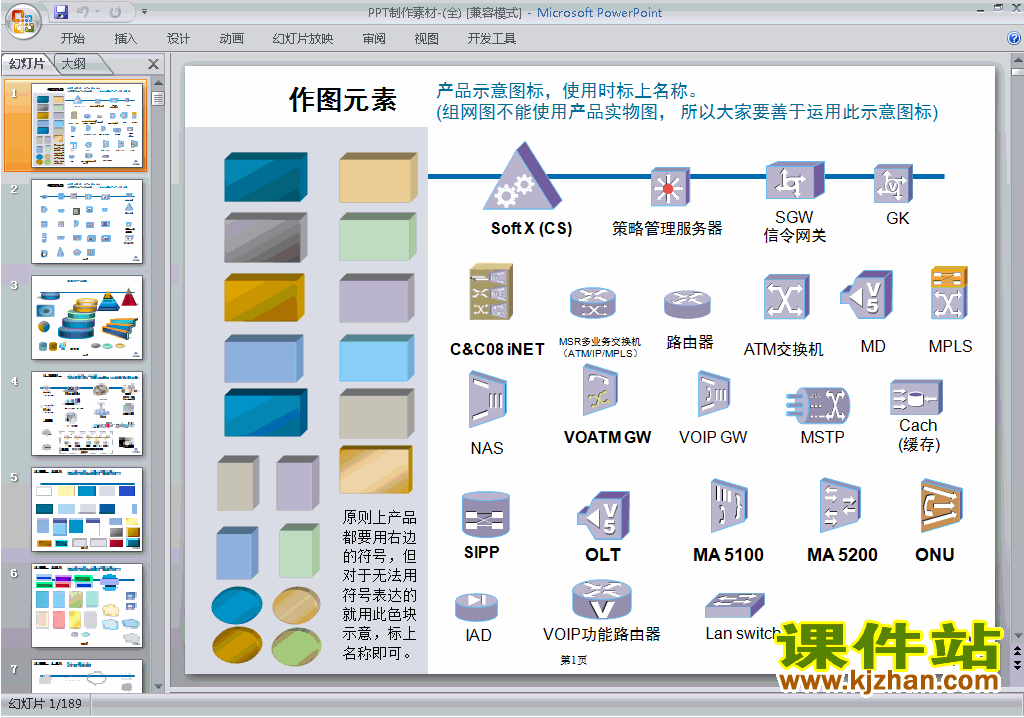Open the Office button menu
The image size is (1024, 718).
tap(22, 21)
